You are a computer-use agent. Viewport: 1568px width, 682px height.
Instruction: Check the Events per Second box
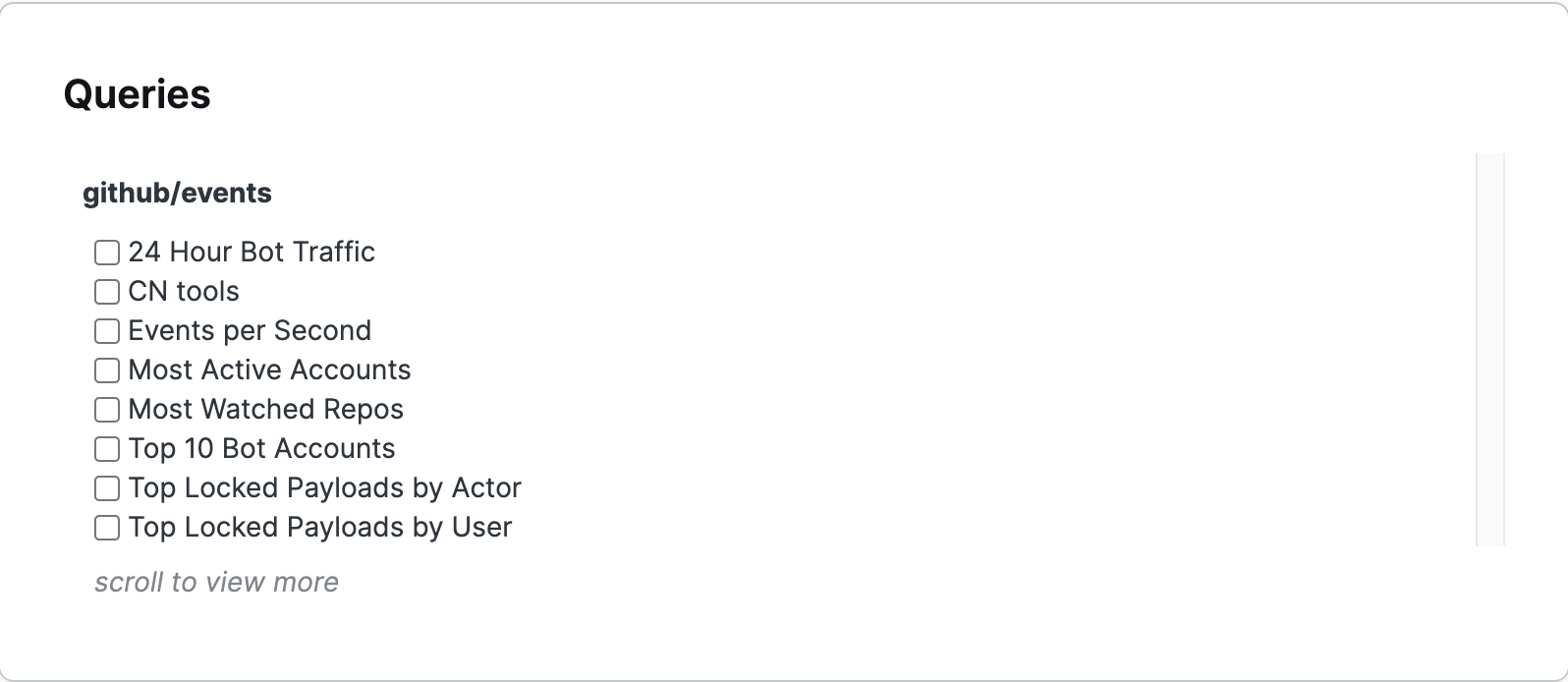click(x=107, y=331)
